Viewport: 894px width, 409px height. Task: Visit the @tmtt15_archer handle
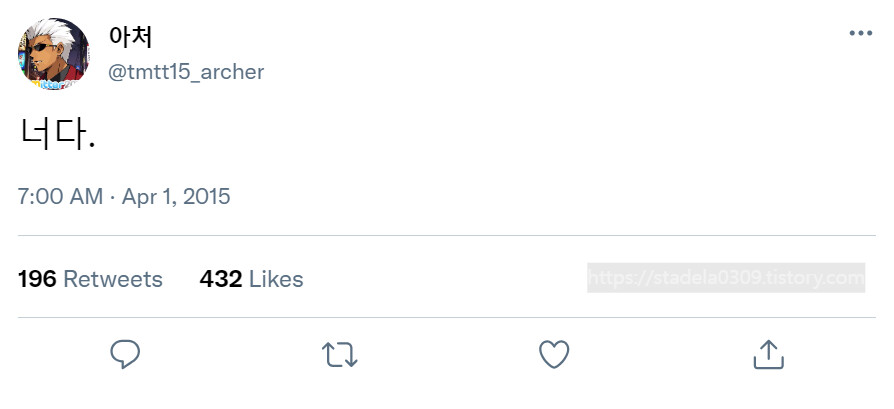point(186,72)
